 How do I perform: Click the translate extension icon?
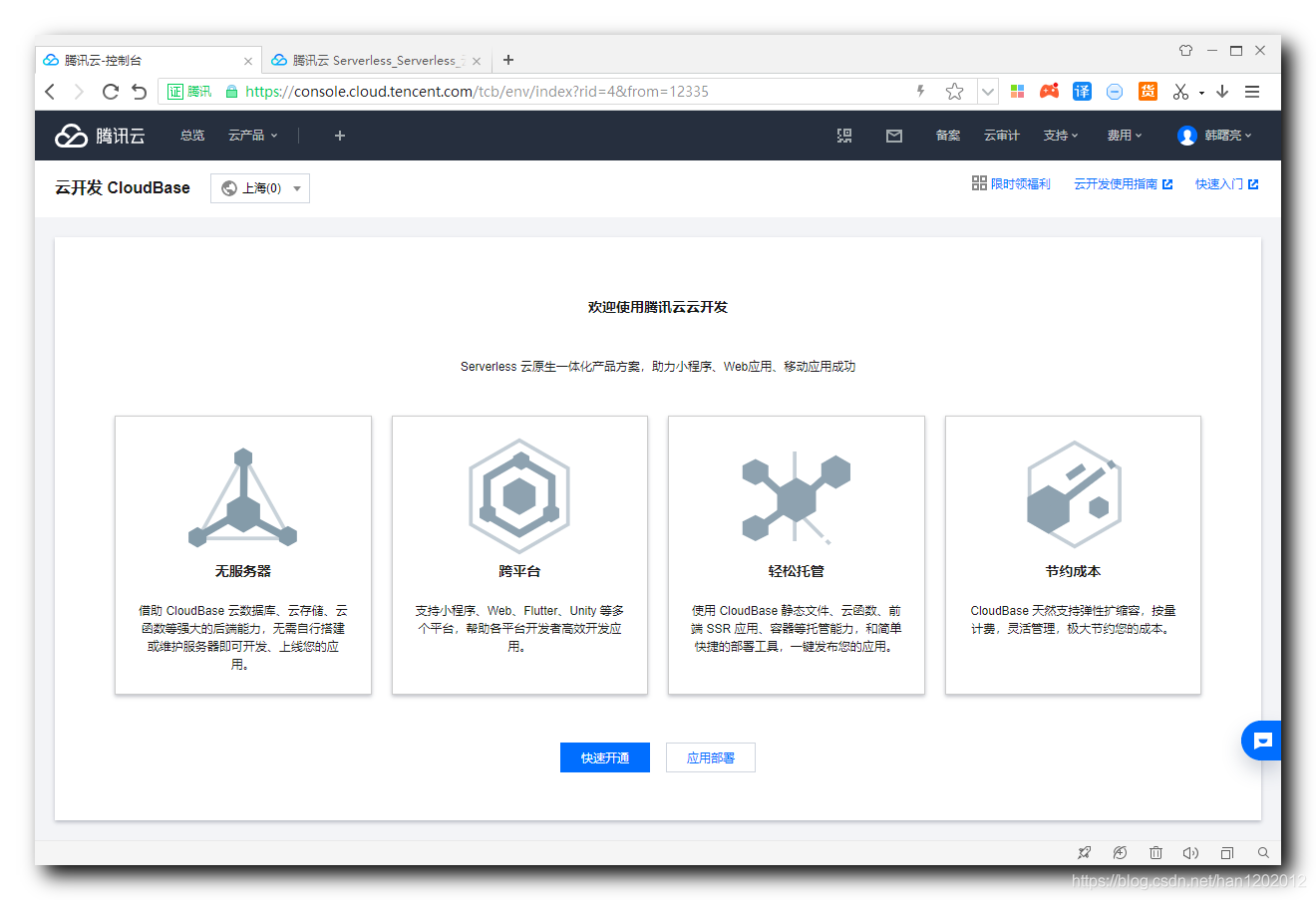pos(1082,92)
